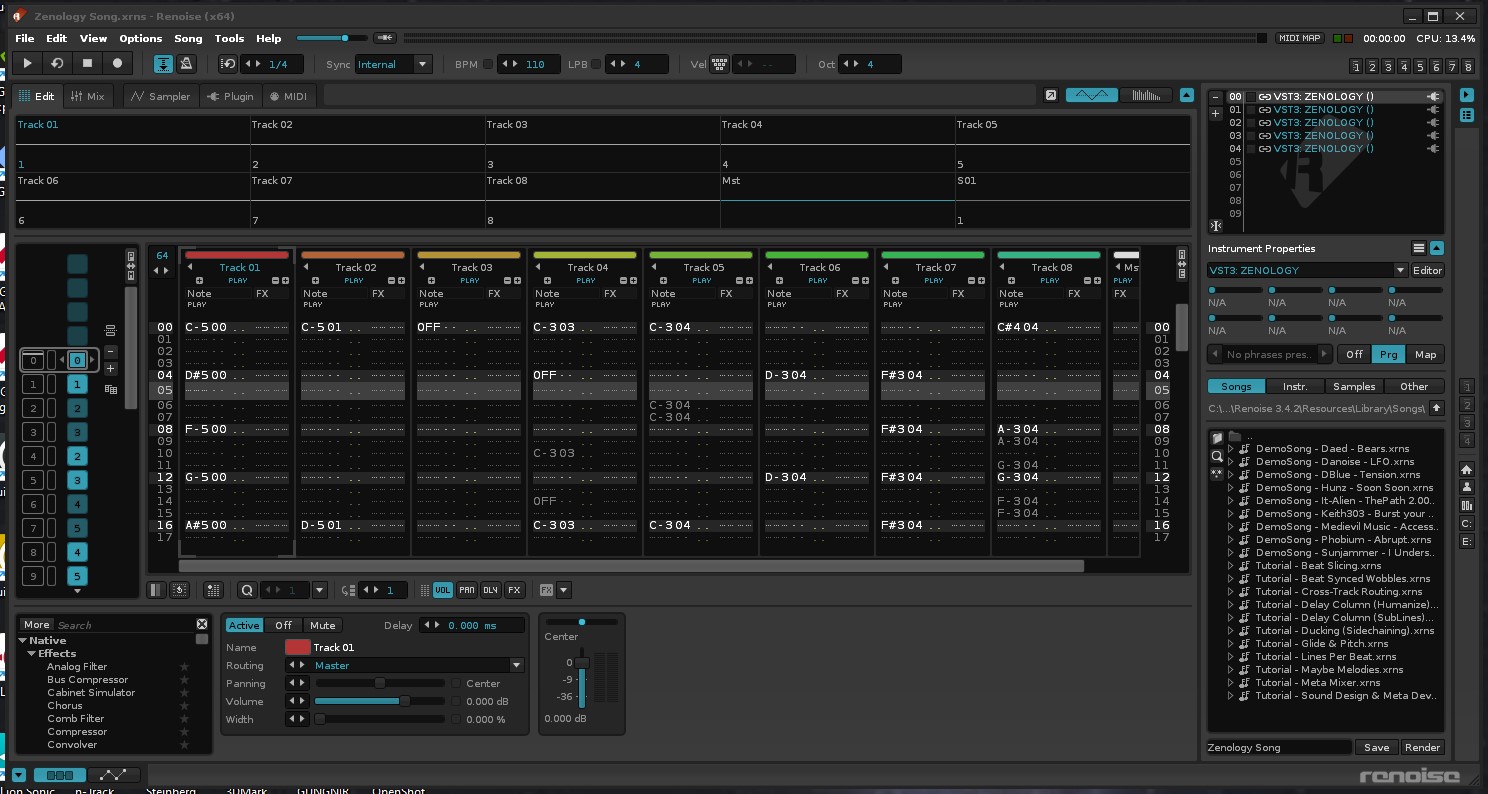Set Track 01 state to Mute
1488x794 pixels.
[322, 625]
